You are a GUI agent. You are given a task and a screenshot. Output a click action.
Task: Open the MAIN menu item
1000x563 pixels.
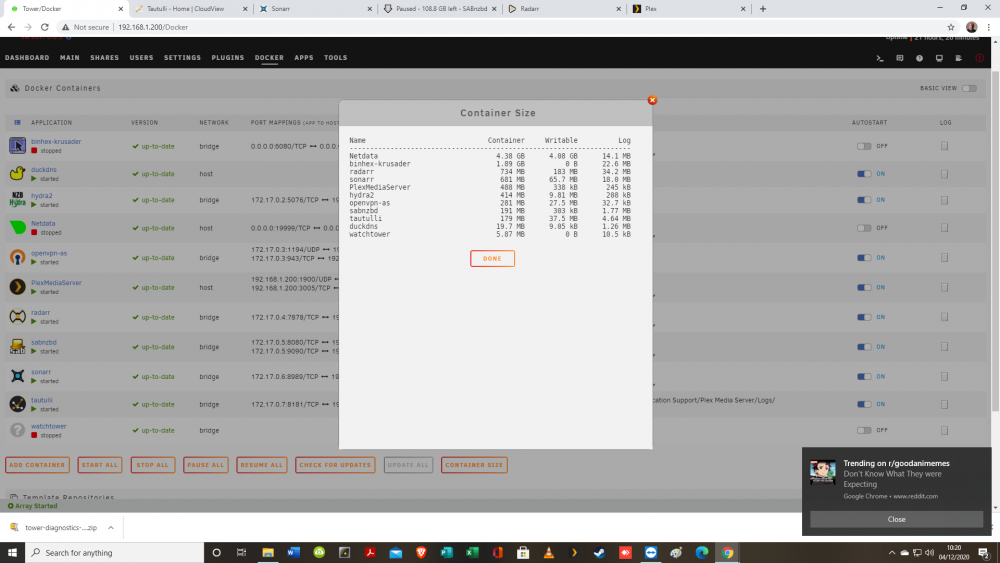70,57
